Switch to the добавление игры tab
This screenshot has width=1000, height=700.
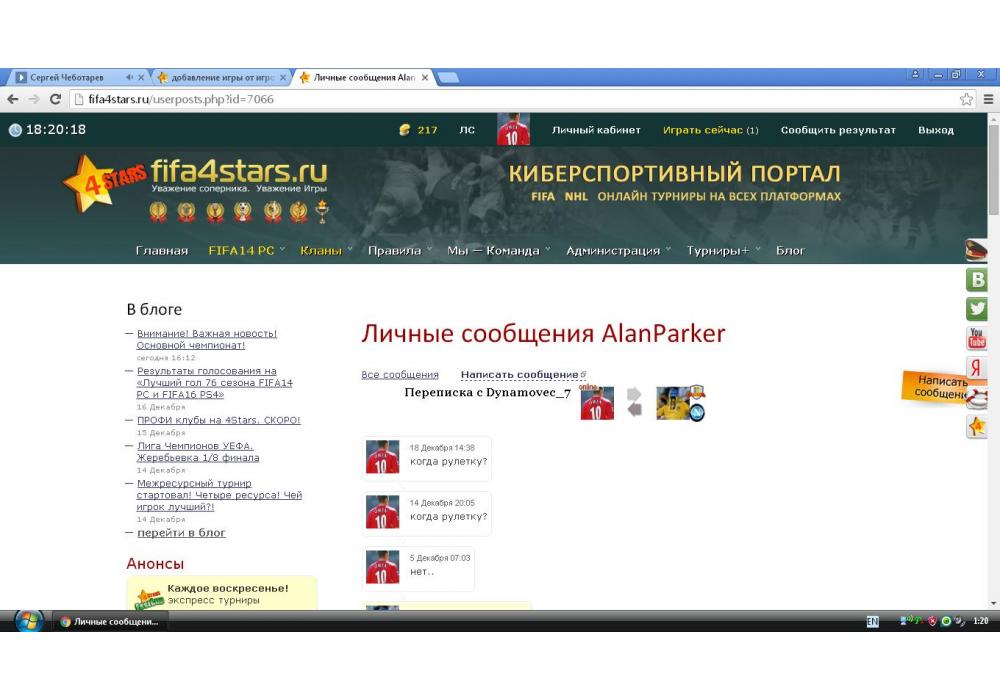[222, 77]
